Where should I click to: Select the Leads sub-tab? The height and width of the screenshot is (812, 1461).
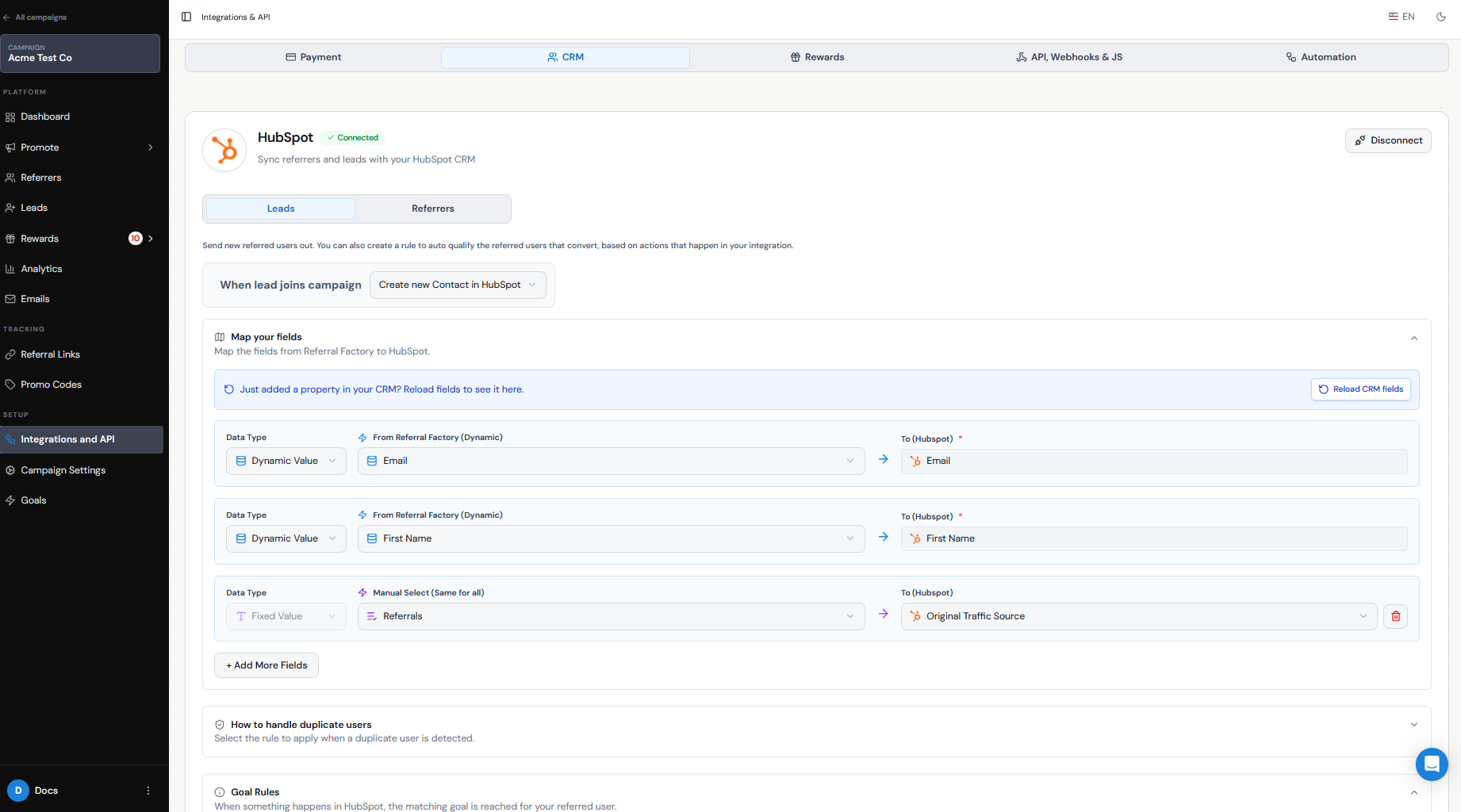pyautogui.click(x=281, y=209)
